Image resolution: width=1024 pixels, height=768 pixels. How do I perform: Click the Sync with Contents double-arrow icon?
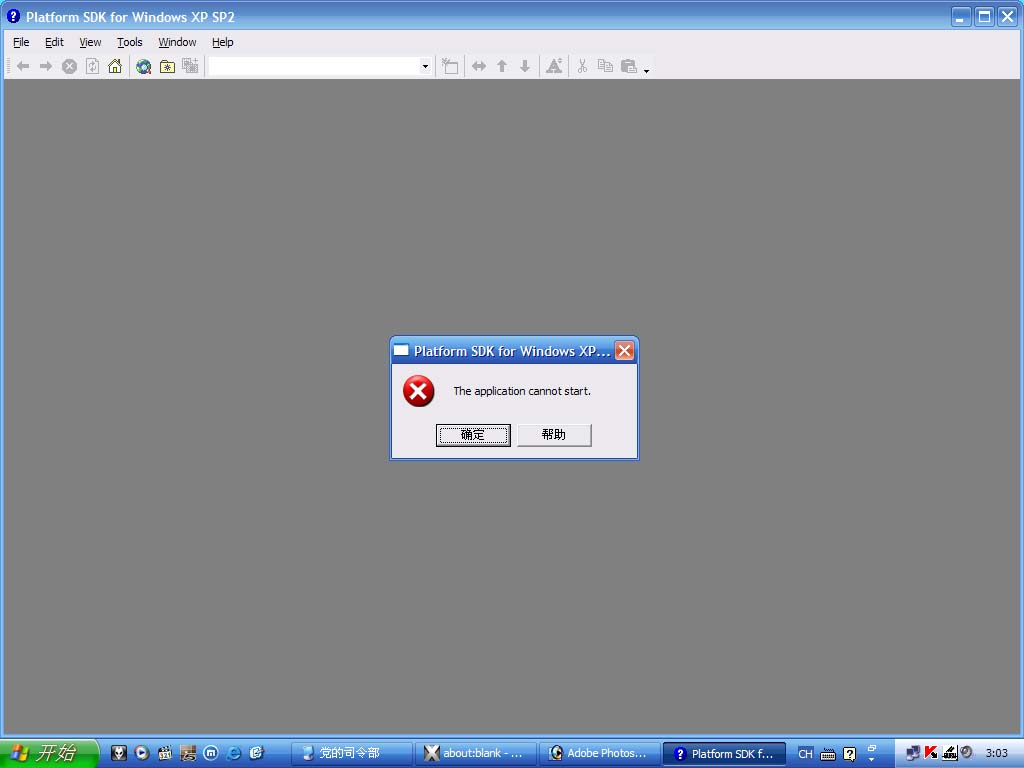(x=479, y=66)
